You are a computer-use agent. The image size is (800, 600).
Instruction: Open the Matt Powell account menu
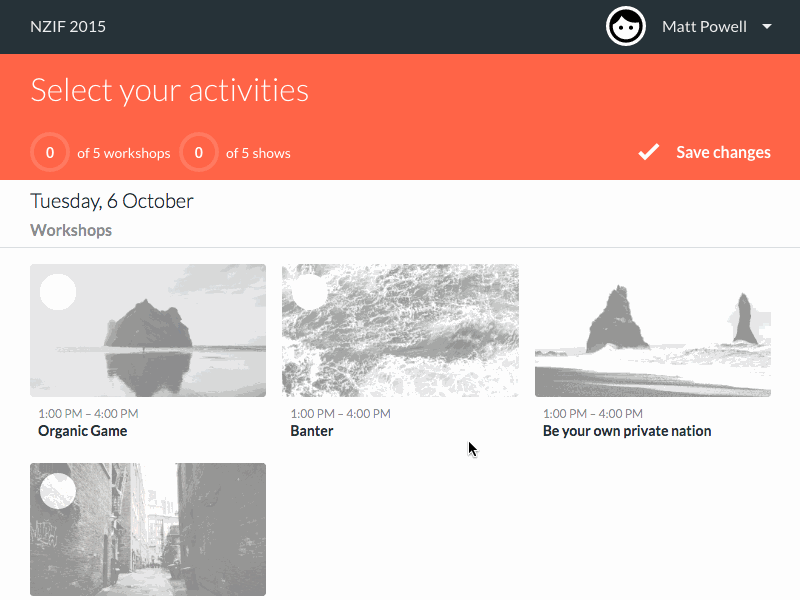[704, 27]
